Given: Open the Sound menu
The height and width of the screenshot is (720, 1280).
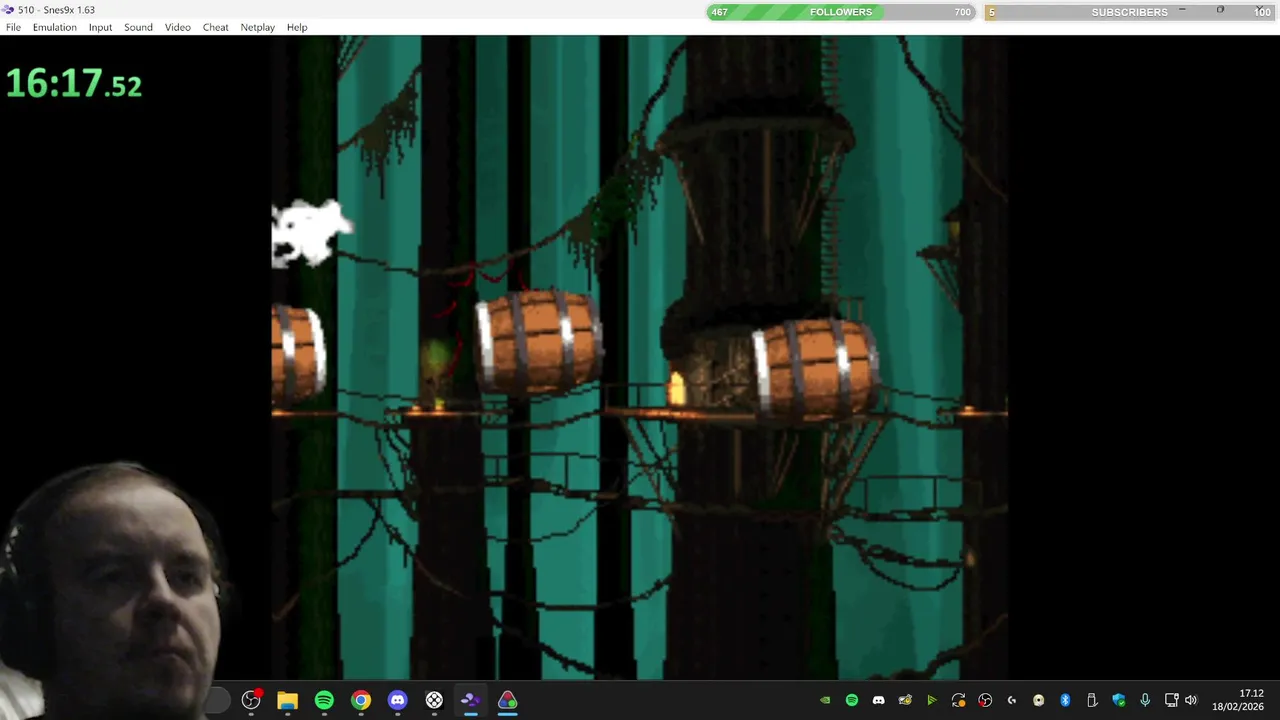Looking at the screenshot, I should click(x=138, y=27).
